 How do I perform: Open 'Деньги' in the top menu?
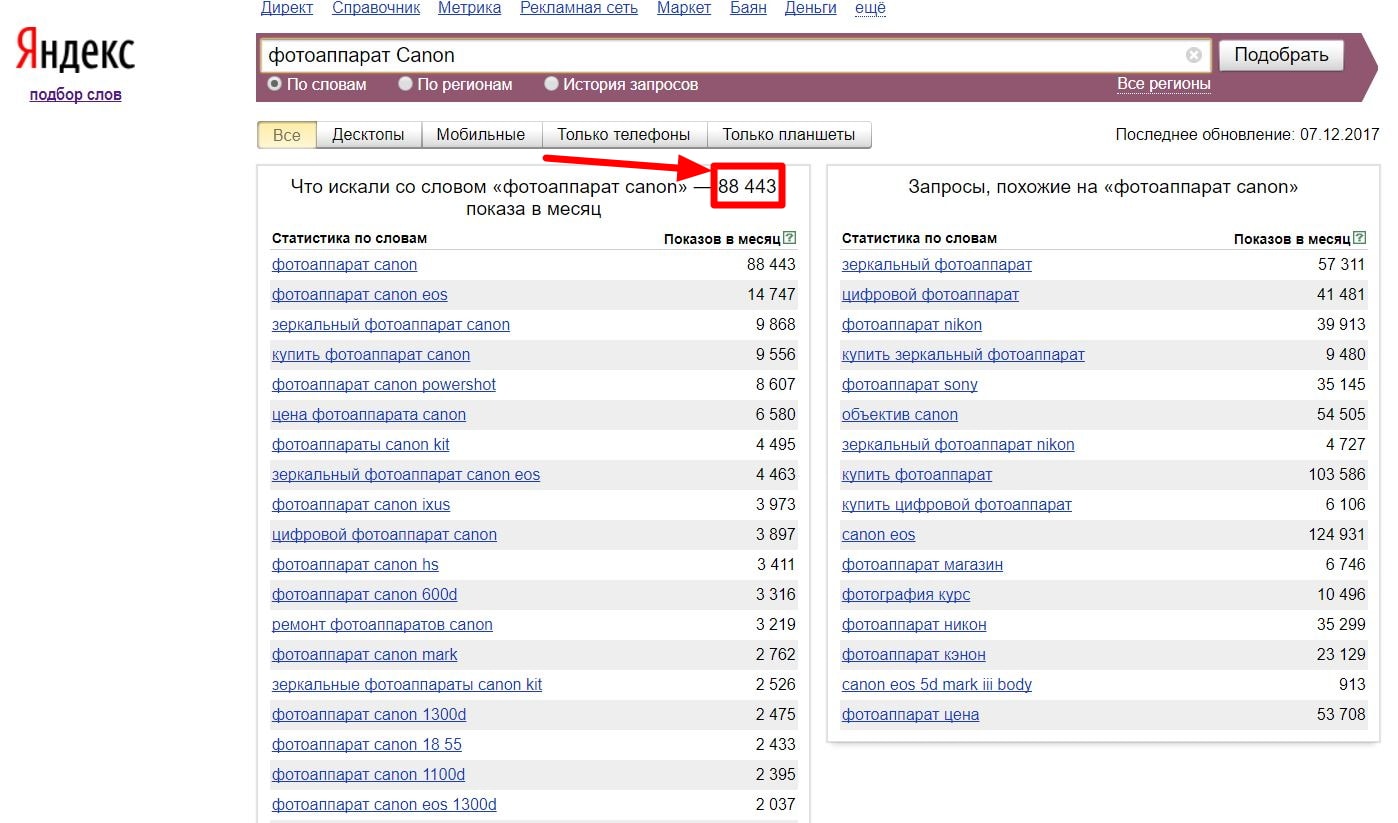pyautogui.click(x=811, y=8)
